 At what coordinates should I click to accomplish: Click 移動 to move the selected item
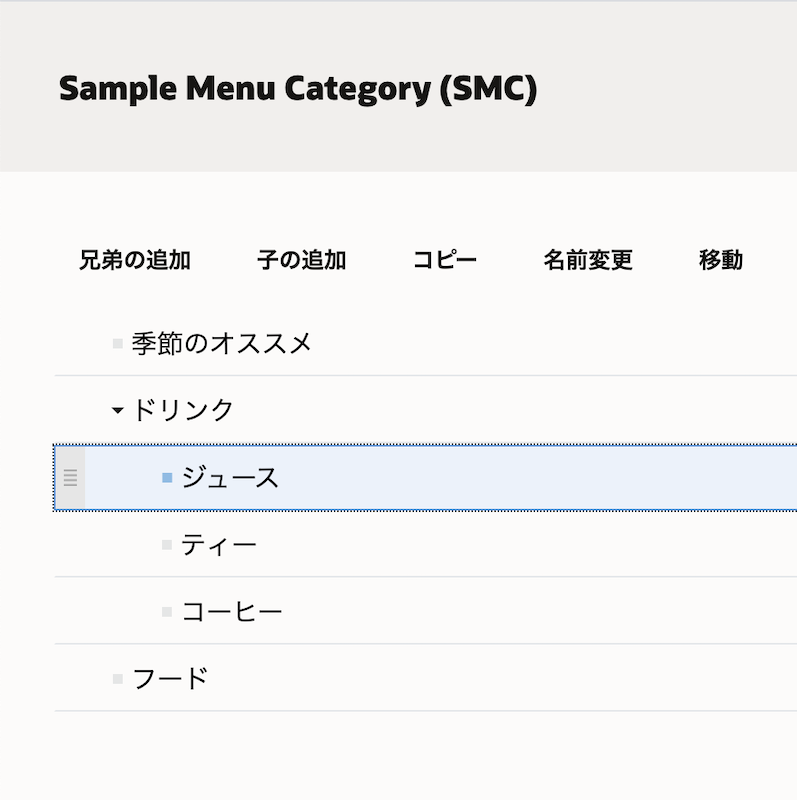(722, 260)
